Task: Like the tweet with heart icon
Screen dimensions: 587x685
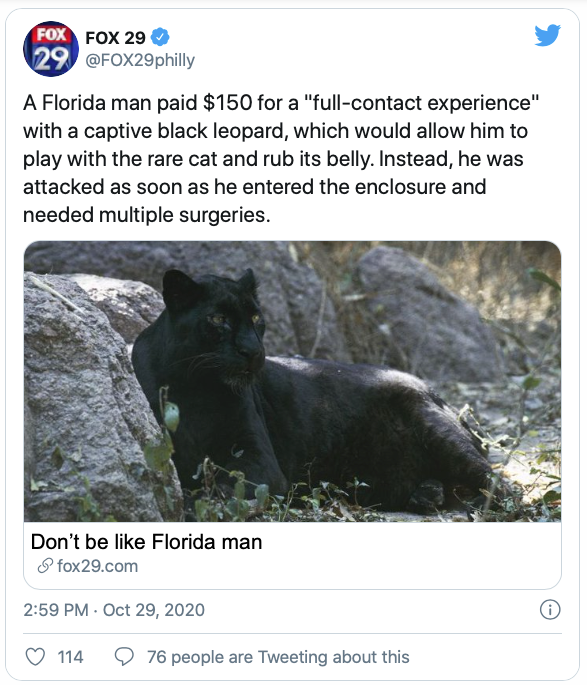Action: 35,657
